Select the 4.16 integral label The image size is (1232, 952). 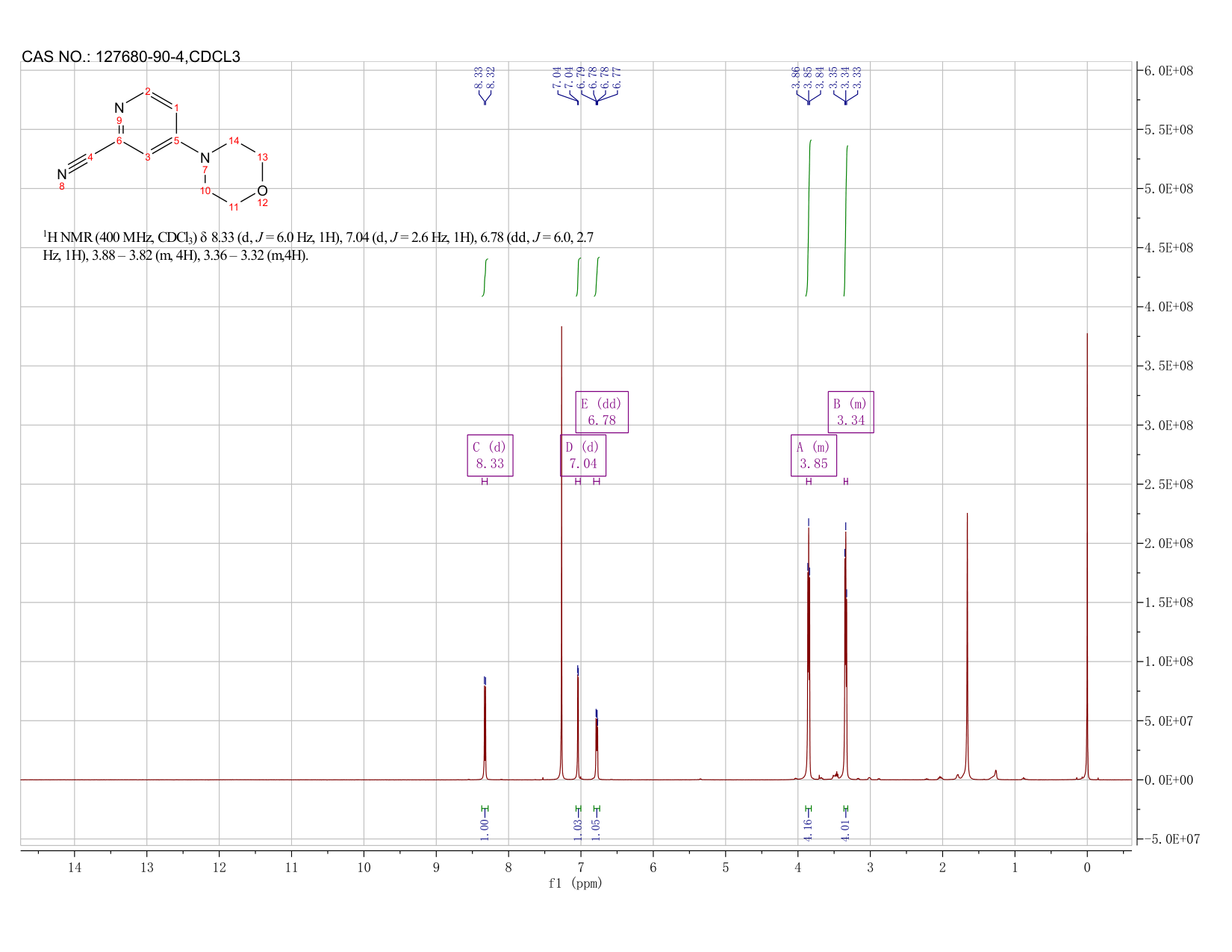click(x=808, y=829)
